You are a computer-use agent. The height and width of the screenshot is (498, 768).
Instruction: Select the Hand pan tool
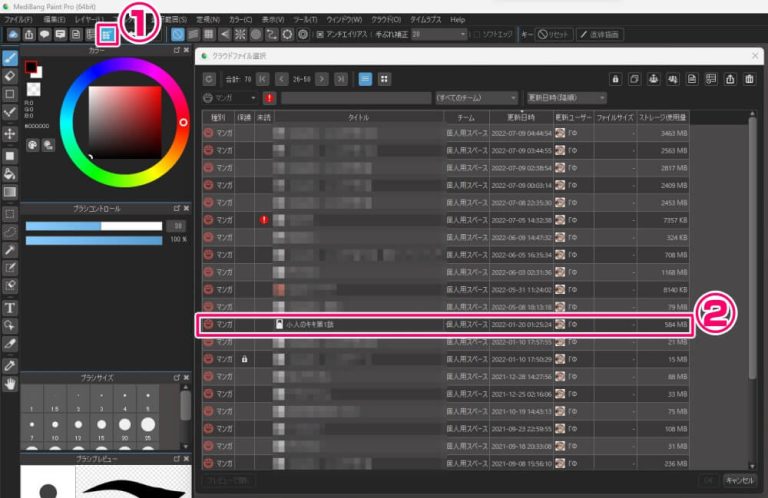(10, 383)
